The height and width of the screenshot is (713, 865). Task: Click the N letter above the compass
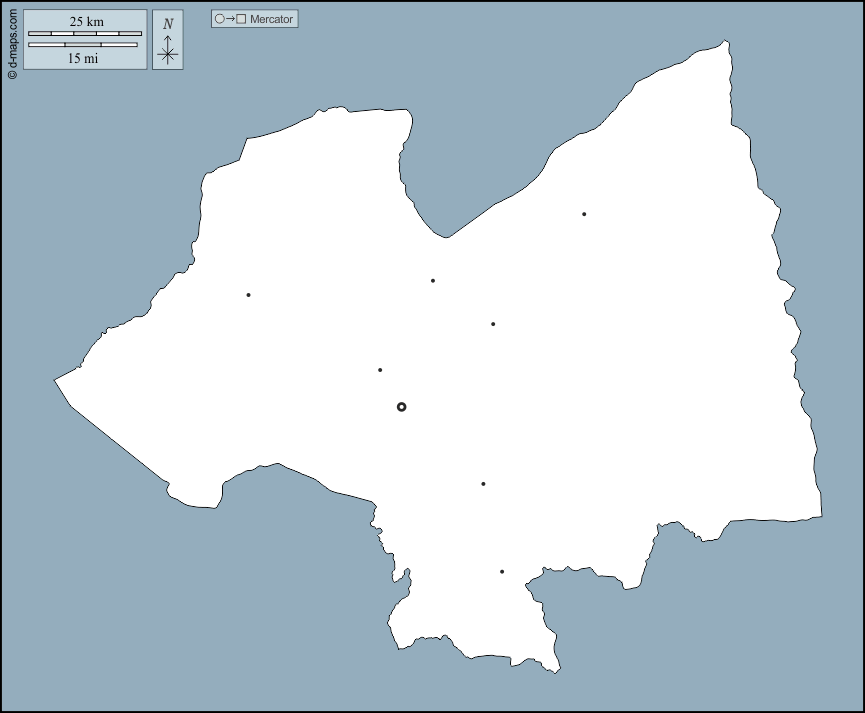[x=168, y=24]
